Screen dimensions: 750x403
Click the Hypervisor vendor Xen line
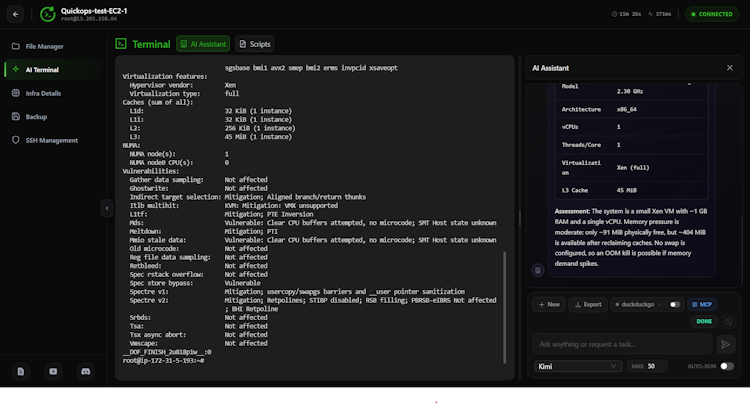183,85
